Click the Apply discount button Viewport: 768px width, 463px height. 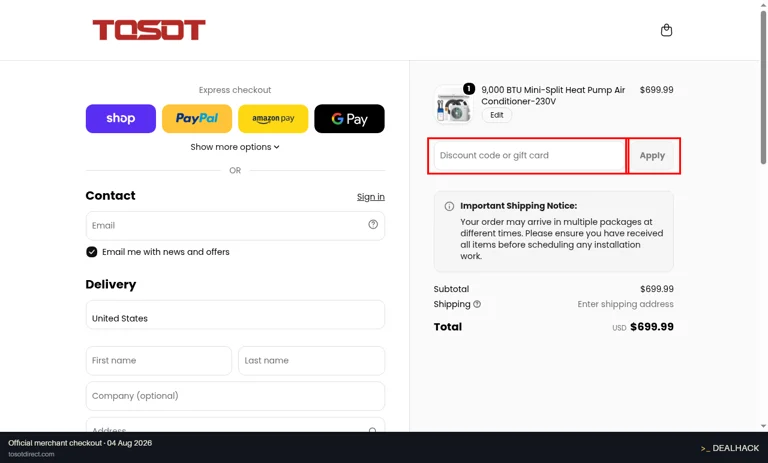[x=652, y=155]
